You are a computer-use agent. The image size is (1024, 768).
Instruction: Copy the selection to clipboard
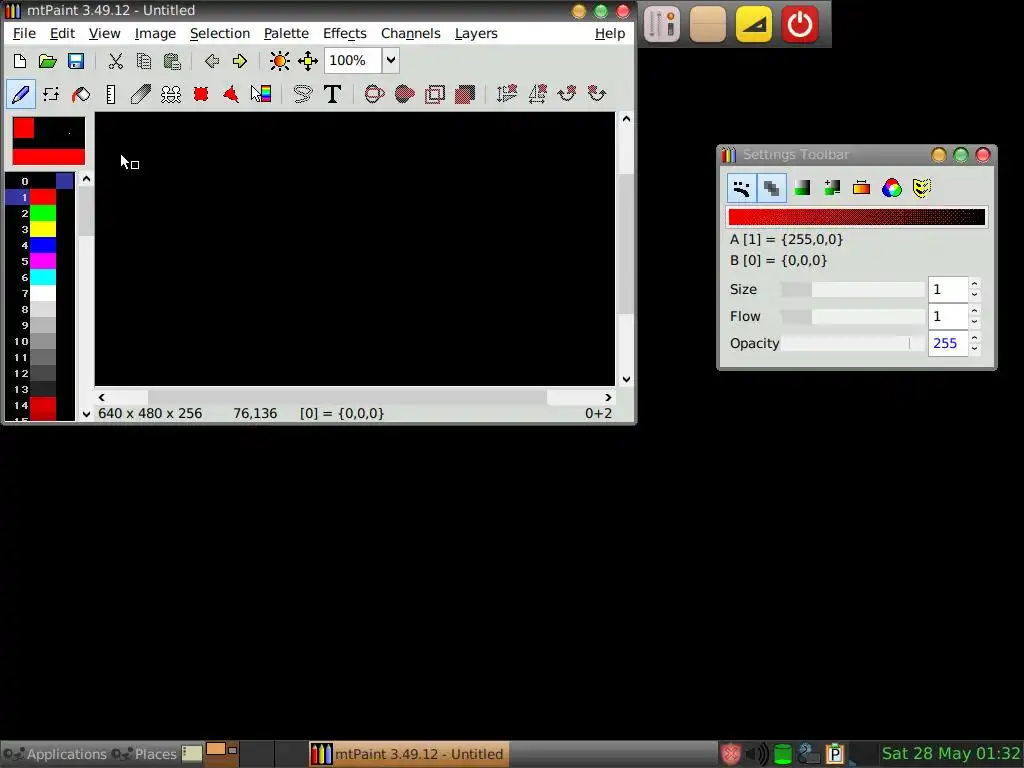pyautogui.click(x=144, y=61)
